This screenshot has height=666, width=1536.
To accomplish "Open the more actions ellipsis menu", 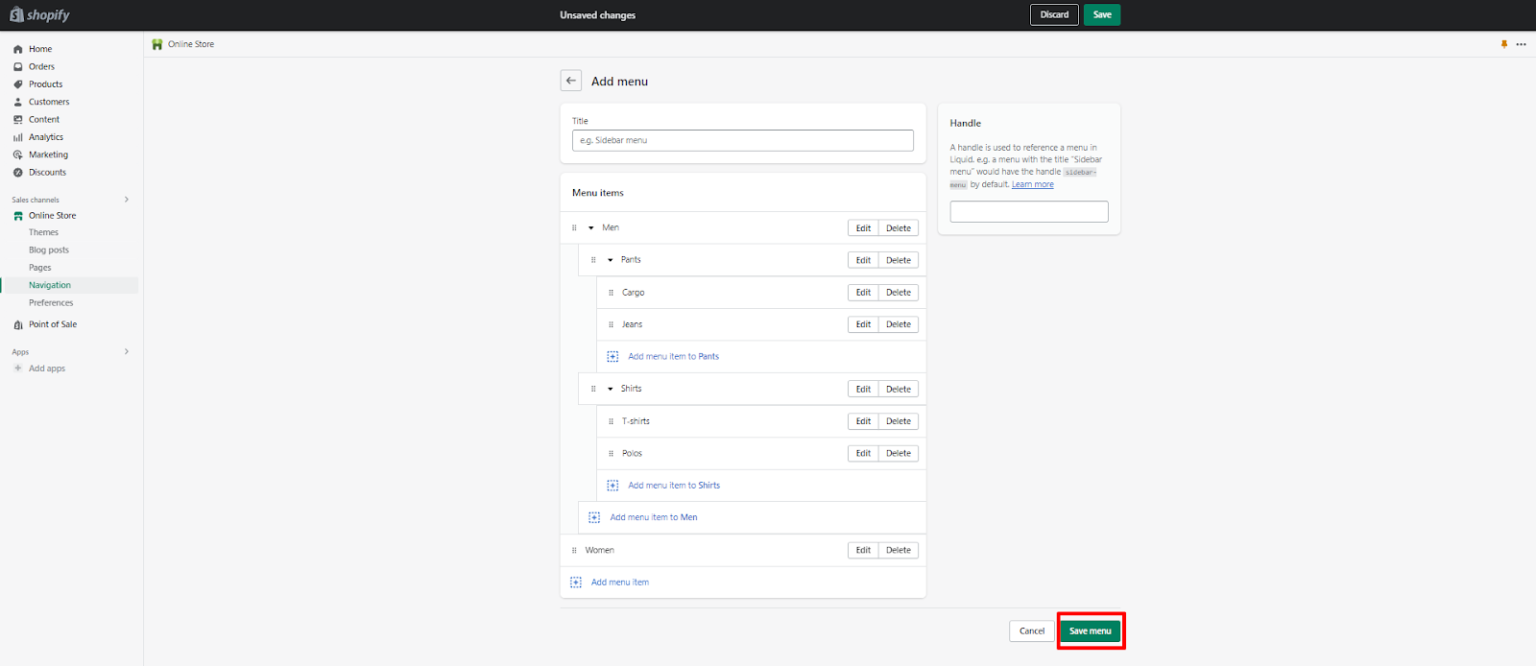I will [1522, 44].
